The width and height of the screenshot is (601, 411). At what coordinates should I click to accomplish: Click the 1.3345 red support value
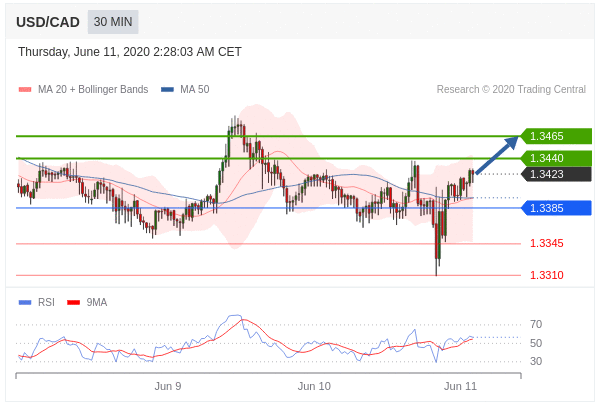pos(547,243)
